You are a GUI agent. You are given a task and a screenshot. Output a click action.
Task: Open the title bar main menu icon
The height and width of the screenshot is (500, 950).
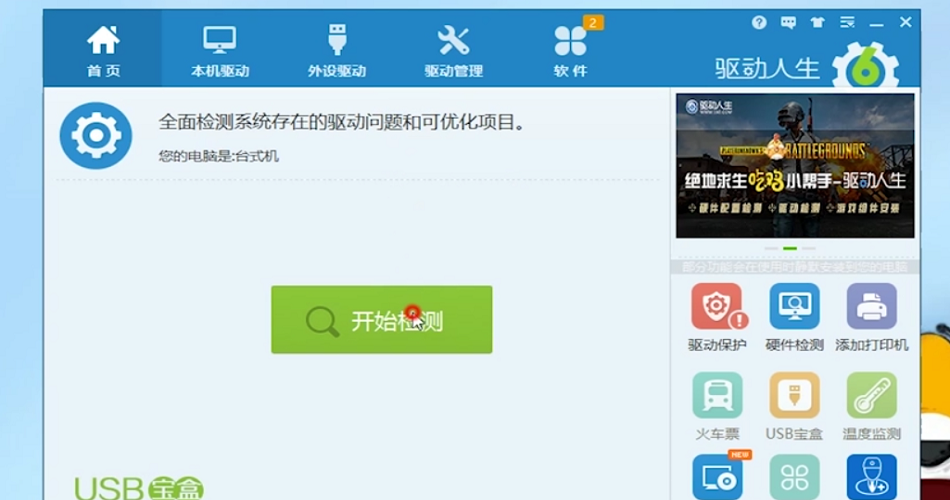tap(847, 23)
